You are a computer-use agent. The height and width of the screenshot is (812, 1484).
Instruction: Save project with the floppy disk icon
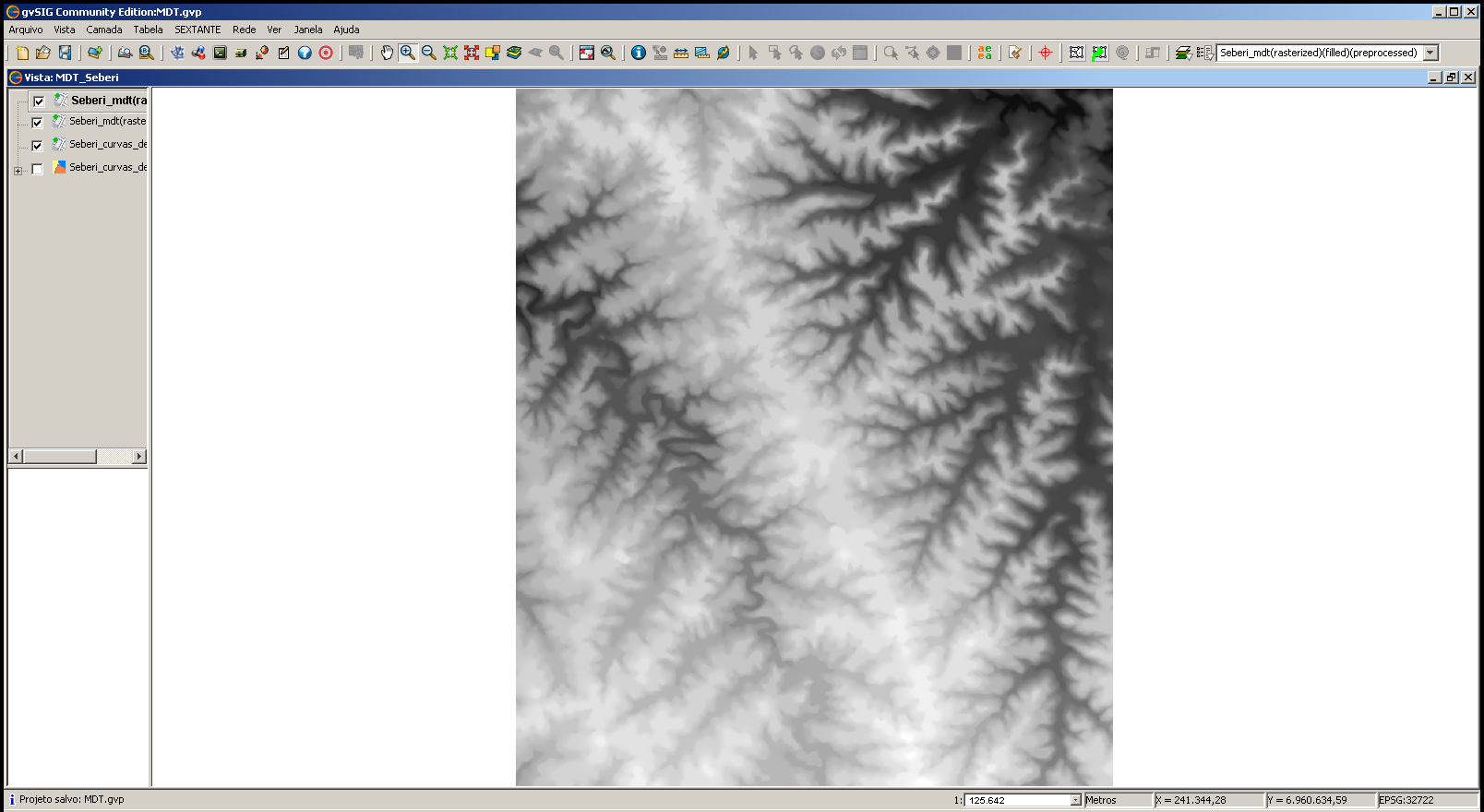pyautogui.click(x=65, y=53)
